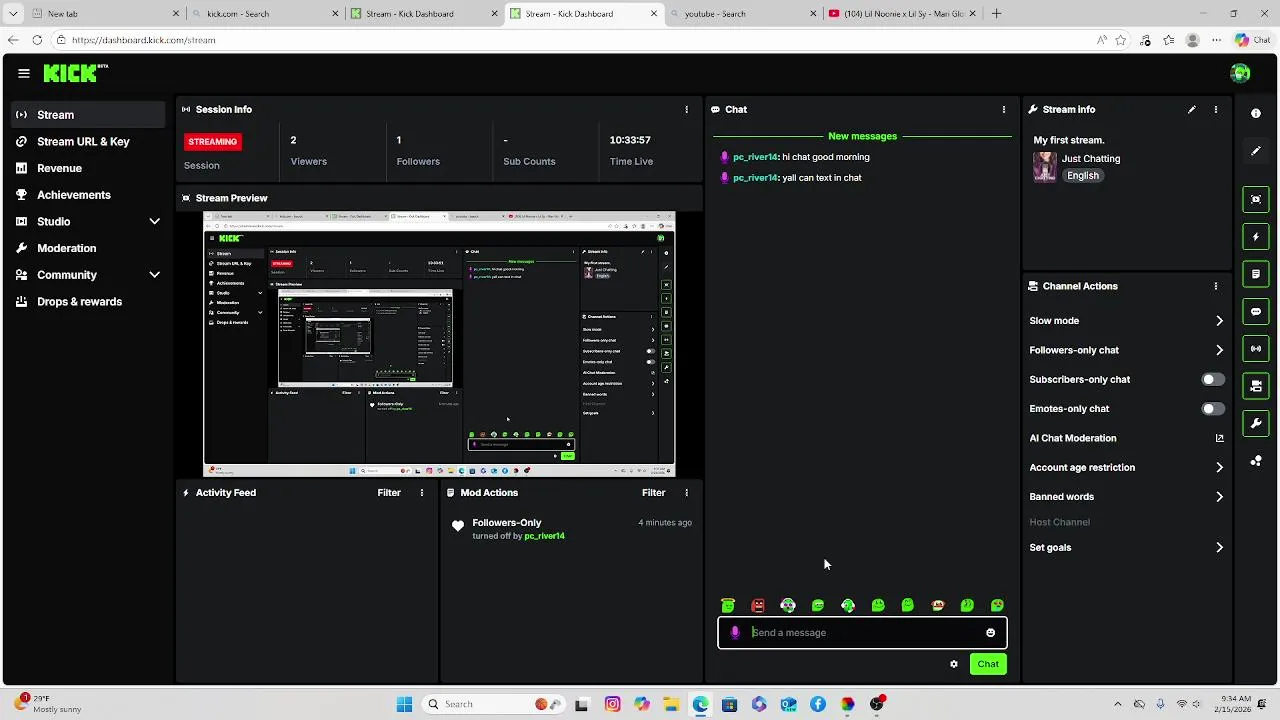Viewport: 1280px width, 720px height.
Task: Open Stream URL & Key page
Action: point(88,141)
